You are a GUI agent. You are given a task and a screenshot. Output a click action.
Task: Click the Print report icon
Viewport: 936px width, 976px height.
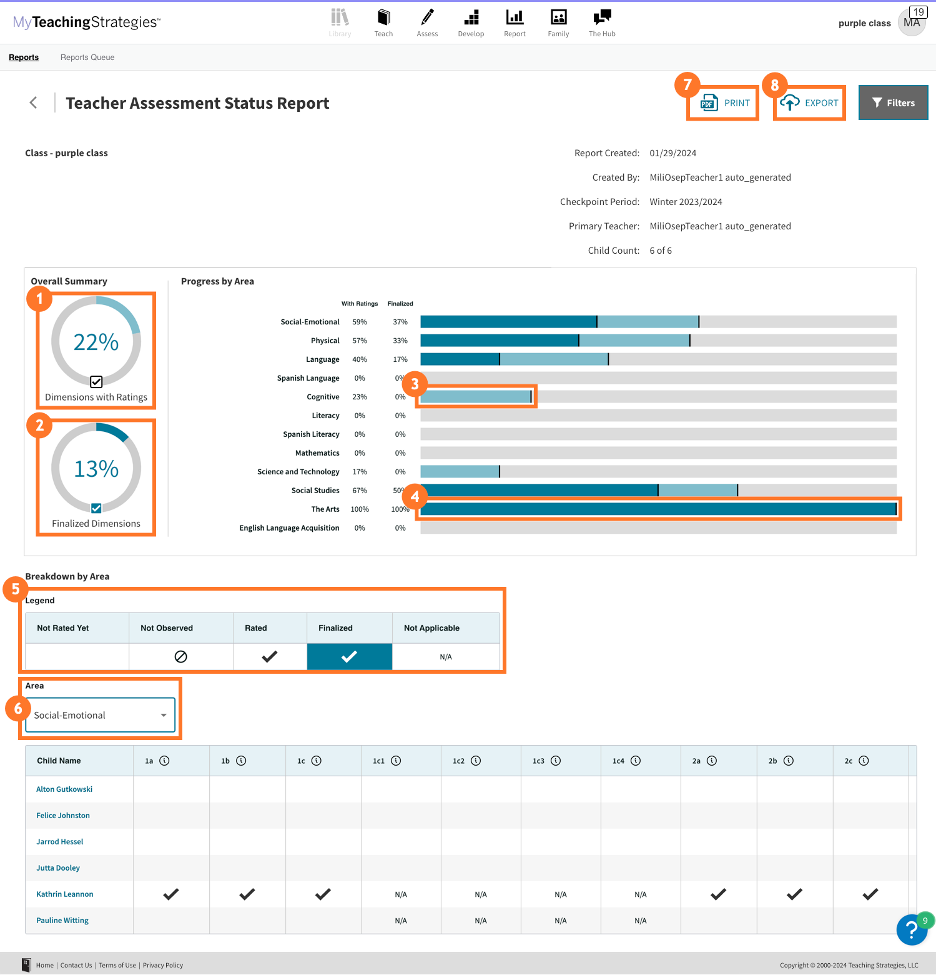pos(722,102)
